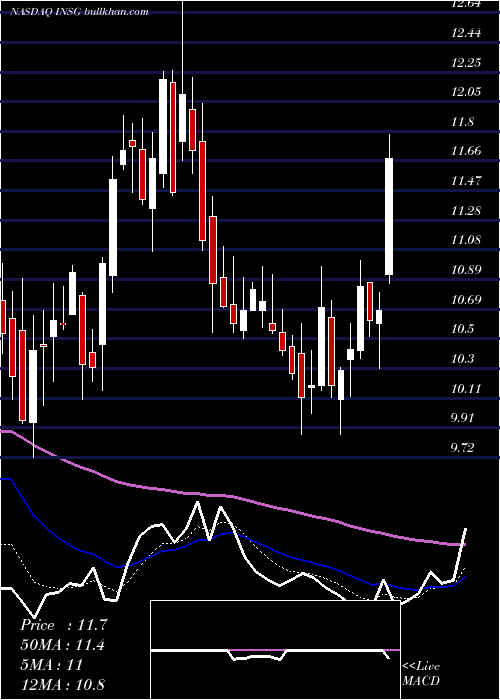The width and height of the screenshot is (500, 700).
Task: Click the 50MA : 11.4 readout
Action: tap(62, 645)
